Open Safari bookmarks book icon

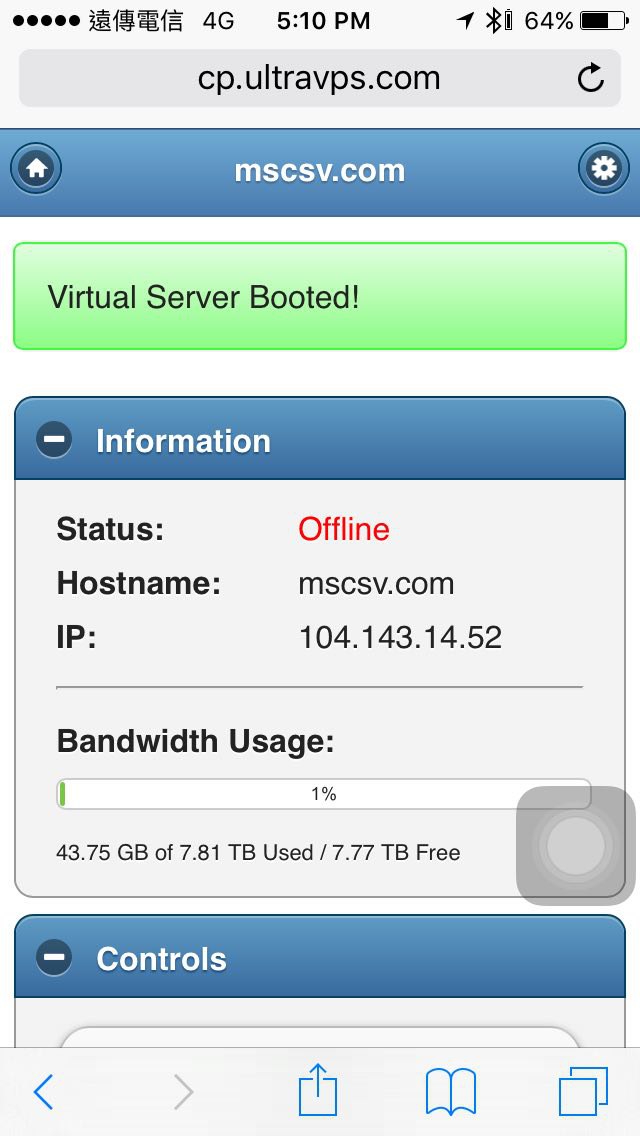(x=450, y=1091)
